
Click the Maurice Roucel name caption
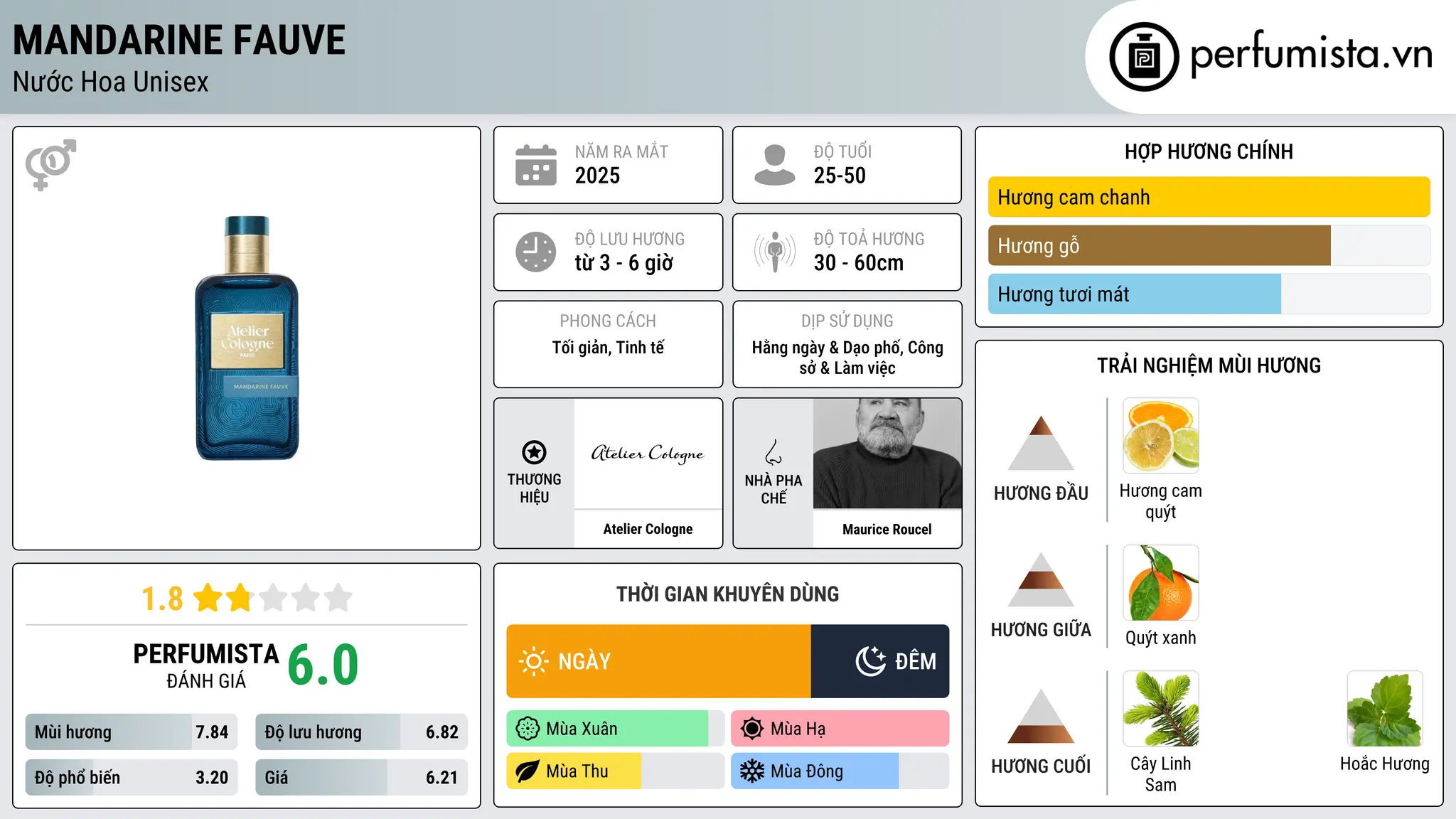887,529
